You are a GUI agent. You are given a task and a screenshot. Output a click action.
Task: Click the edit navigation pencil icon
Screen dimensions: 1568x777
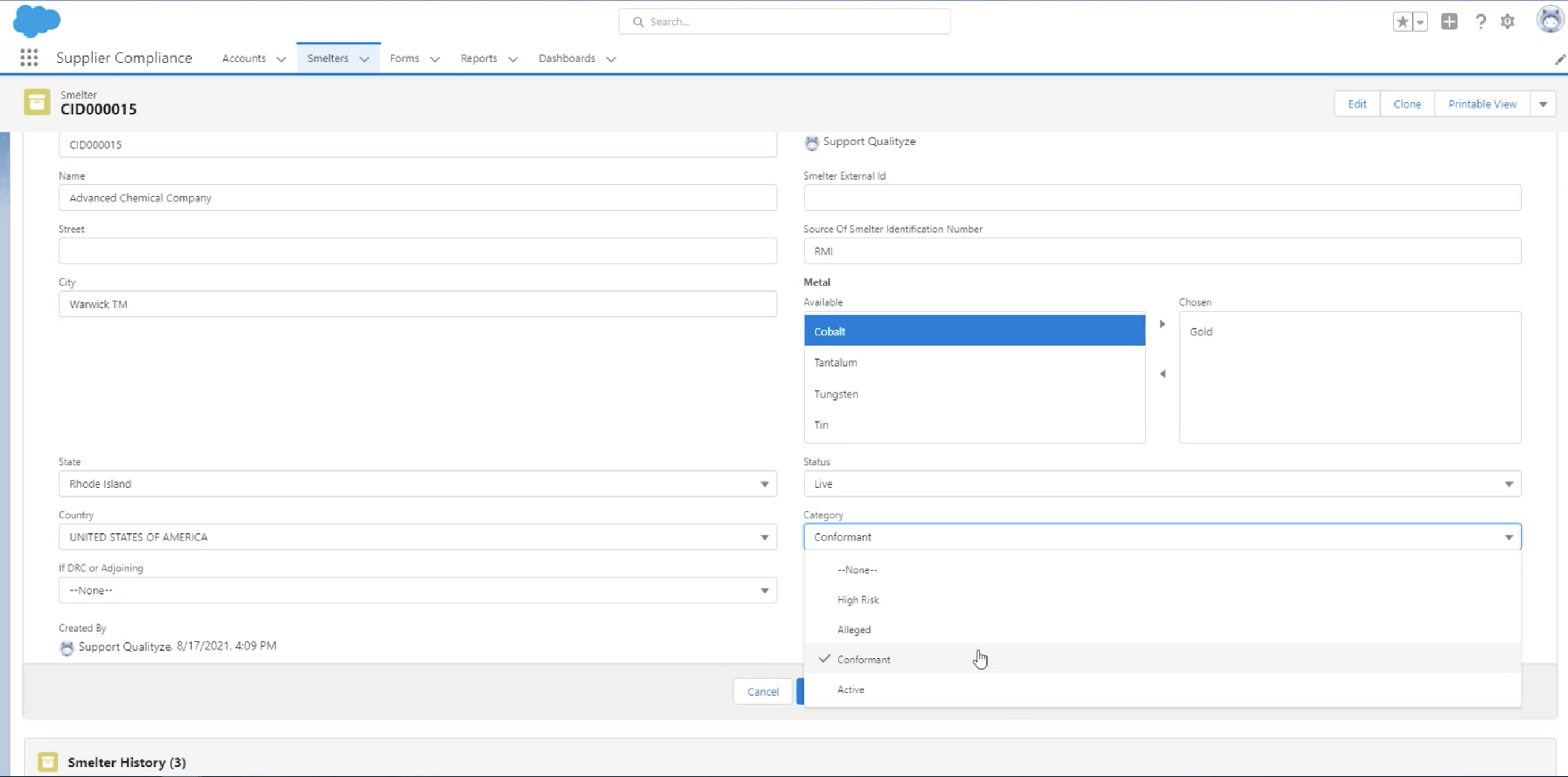click(x=1559, y=59)
